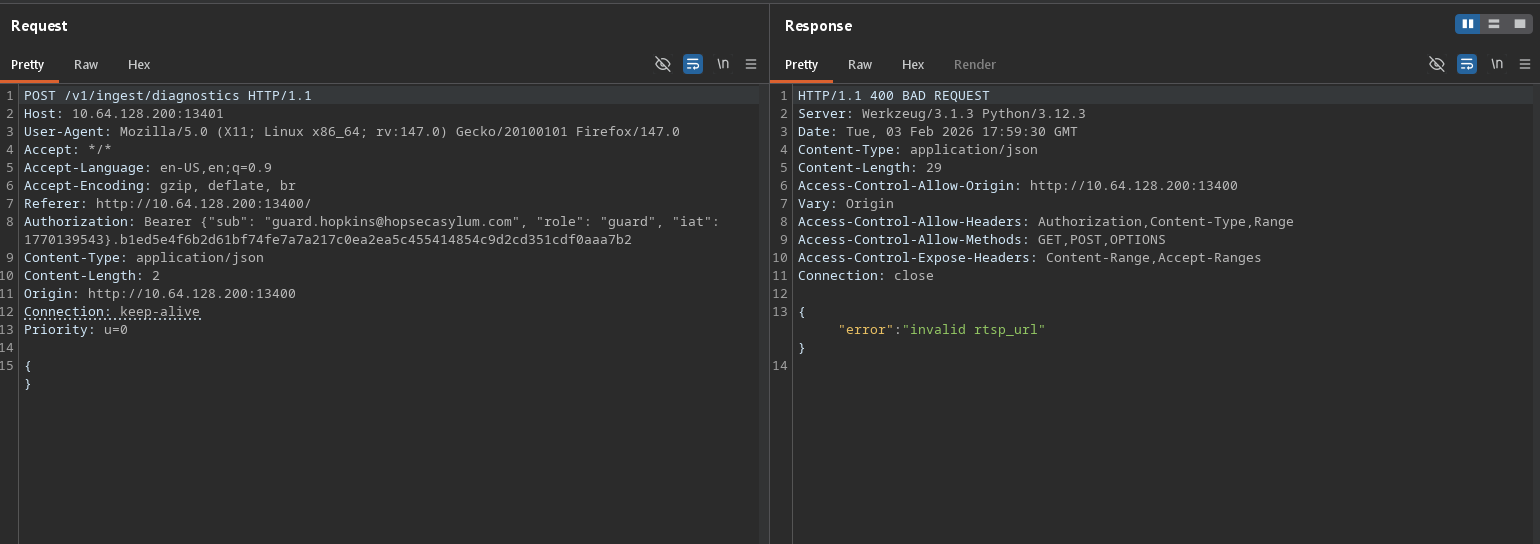Select top-bottom stacked layout icon

click(1494, 24)
